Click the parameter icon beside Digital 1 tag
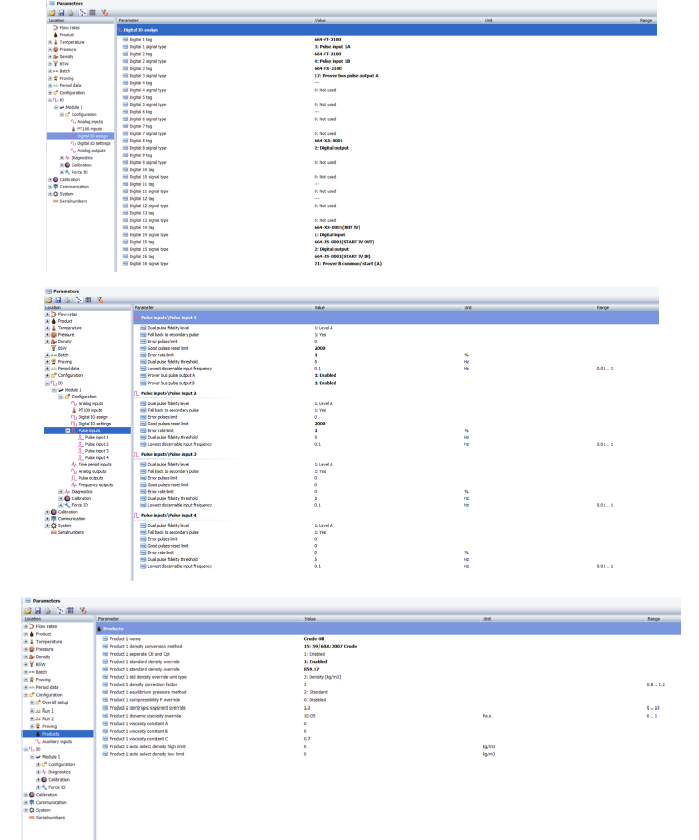The height and width of the screenshot is (840, 699). (125, 39)
